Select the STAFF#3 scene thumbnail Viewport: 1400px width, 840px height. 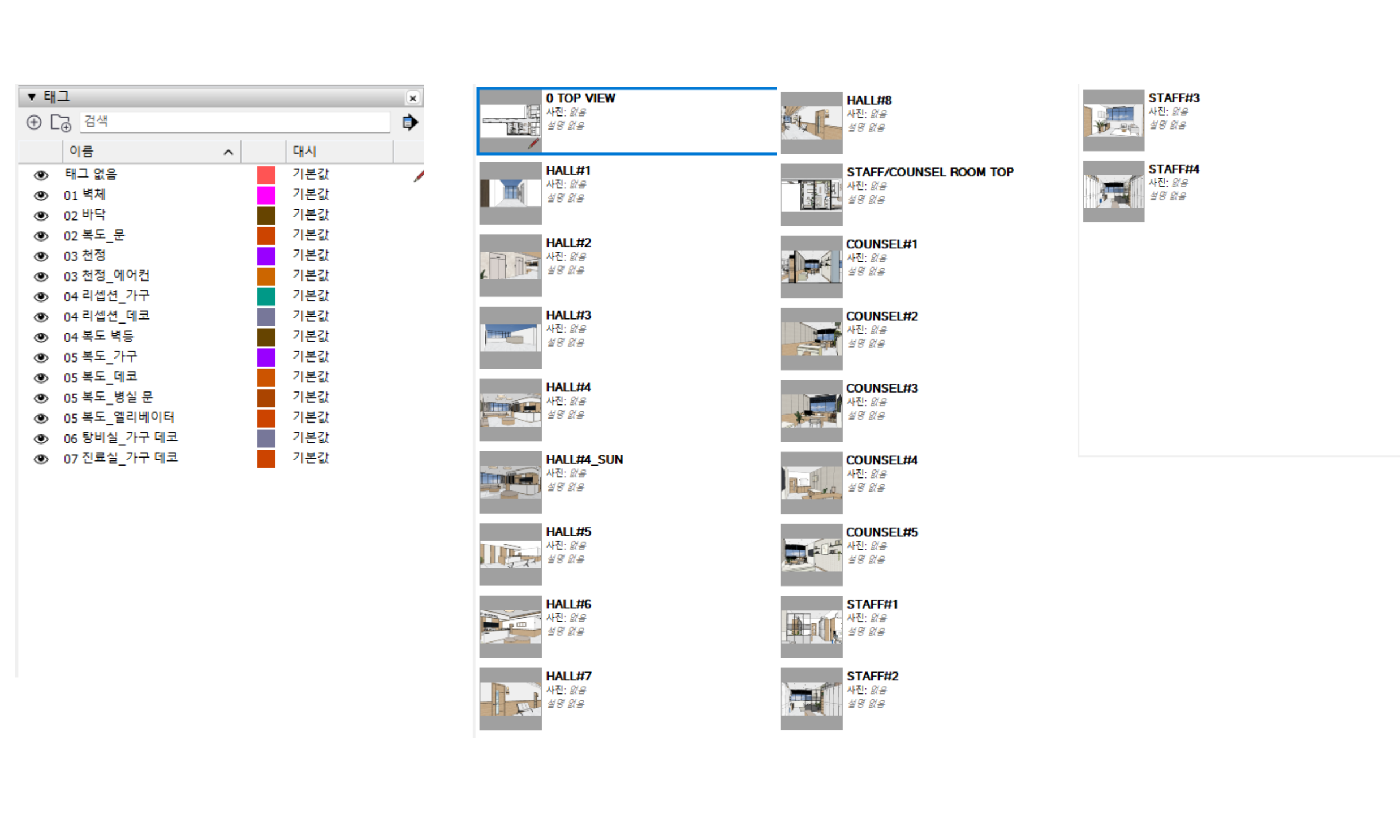click(x=1114, y=120)
